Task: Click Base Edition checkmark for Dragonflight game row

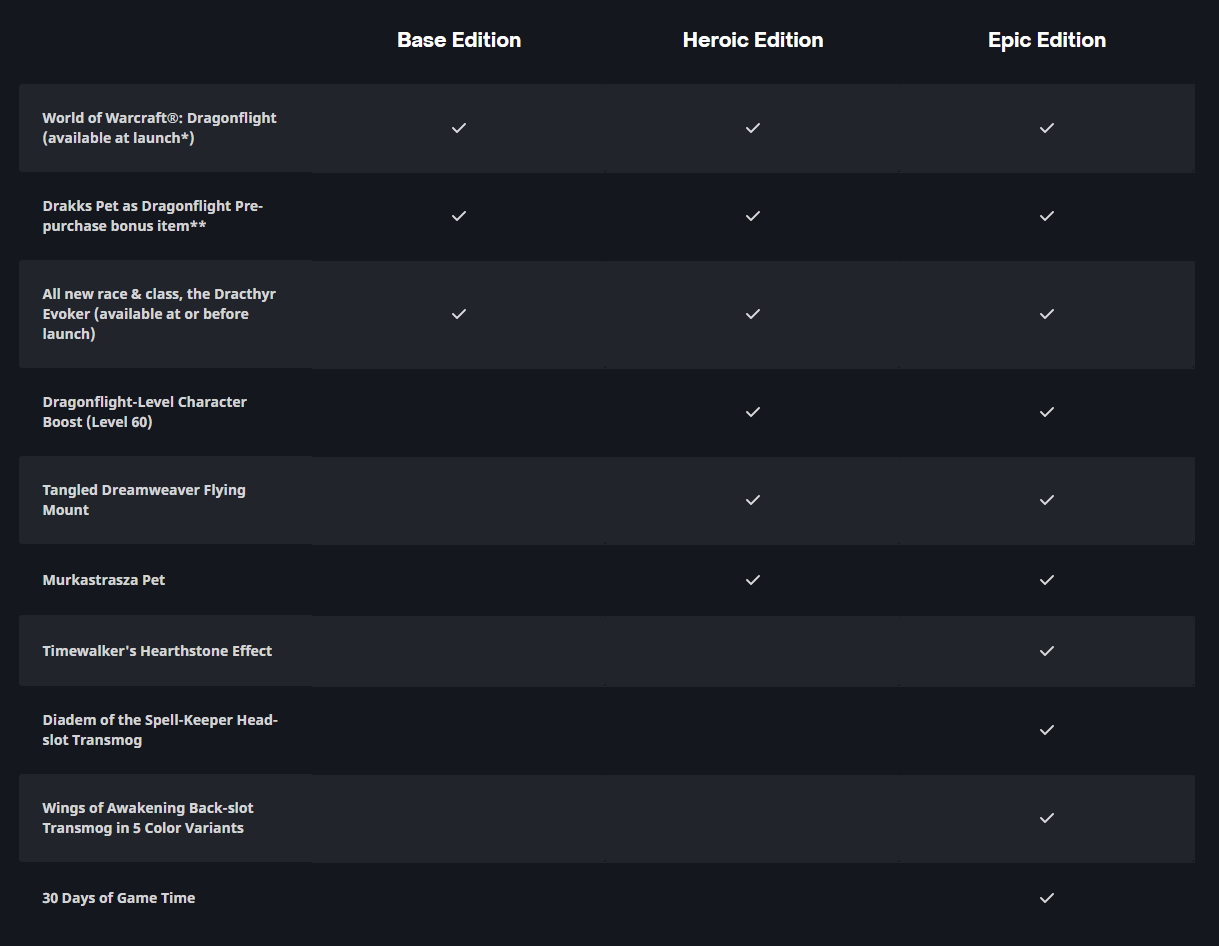Action: pyautogui.click(x=459, y=128)
